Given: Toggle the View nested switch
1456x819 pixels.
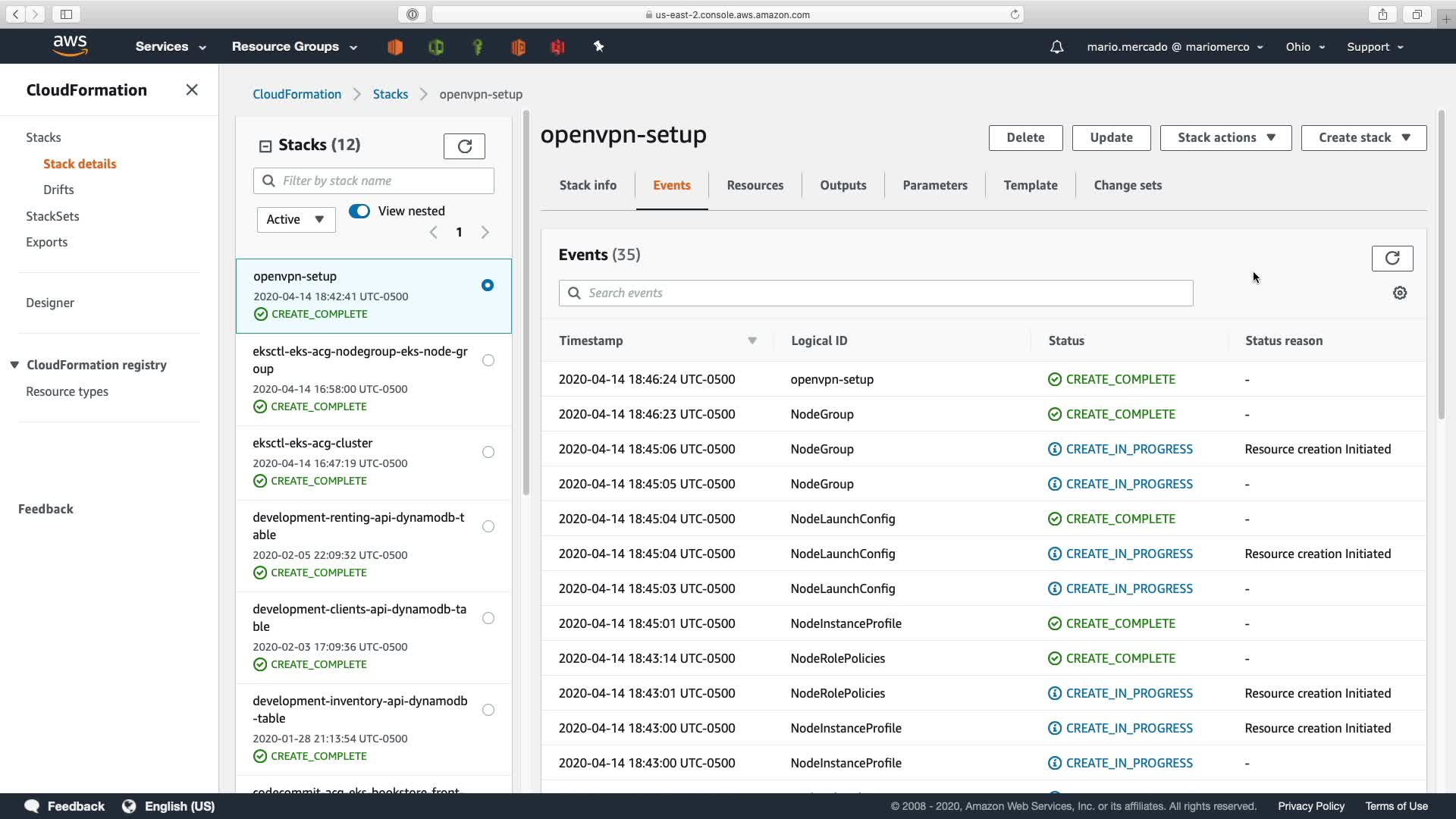Looking at the screenshot, I should tap(359, 211).
